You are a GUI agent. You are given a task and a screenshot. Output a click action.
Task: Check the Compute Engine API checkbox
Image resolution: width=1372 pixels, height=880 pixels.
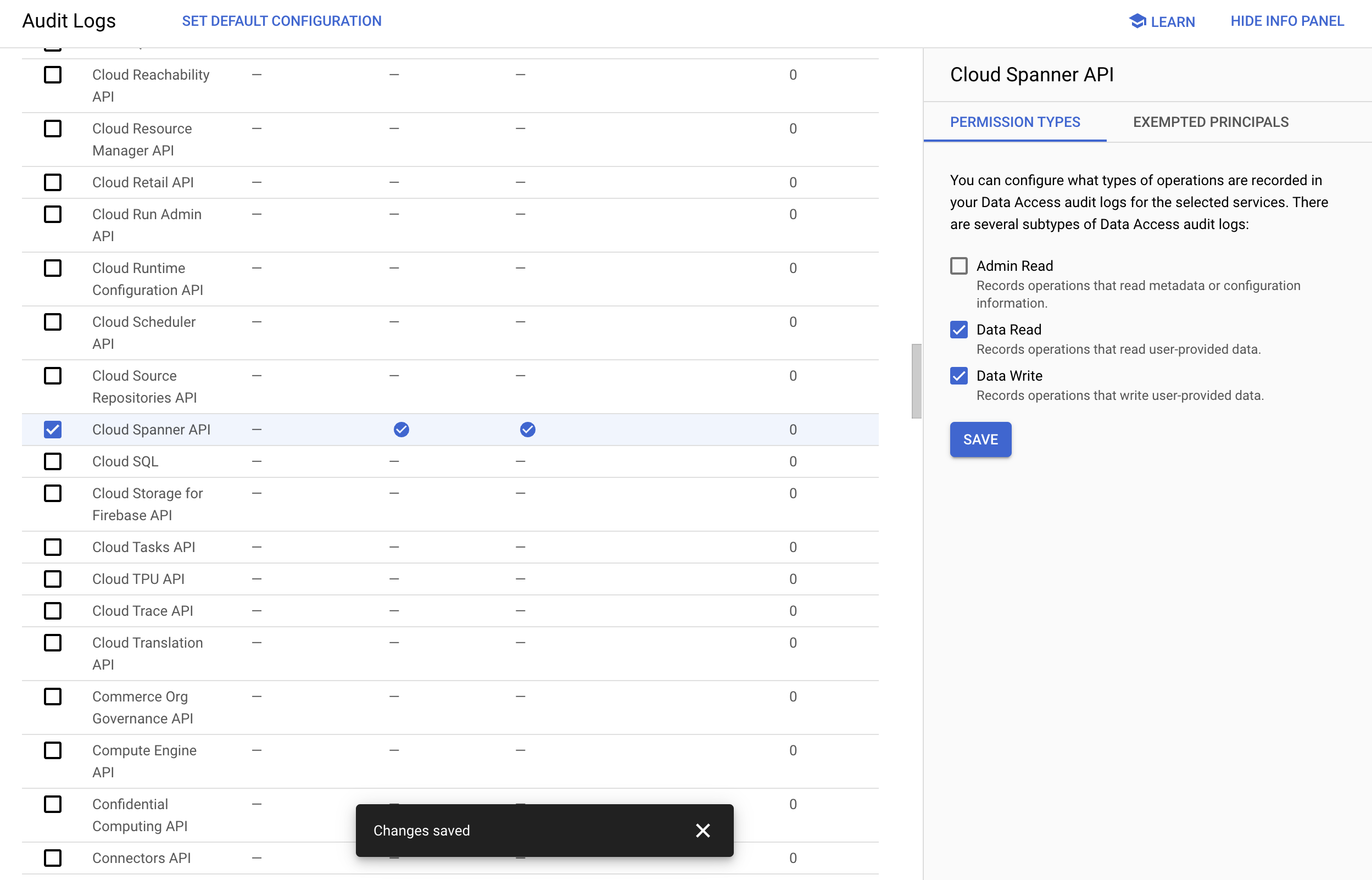click(x=53, y=750)
